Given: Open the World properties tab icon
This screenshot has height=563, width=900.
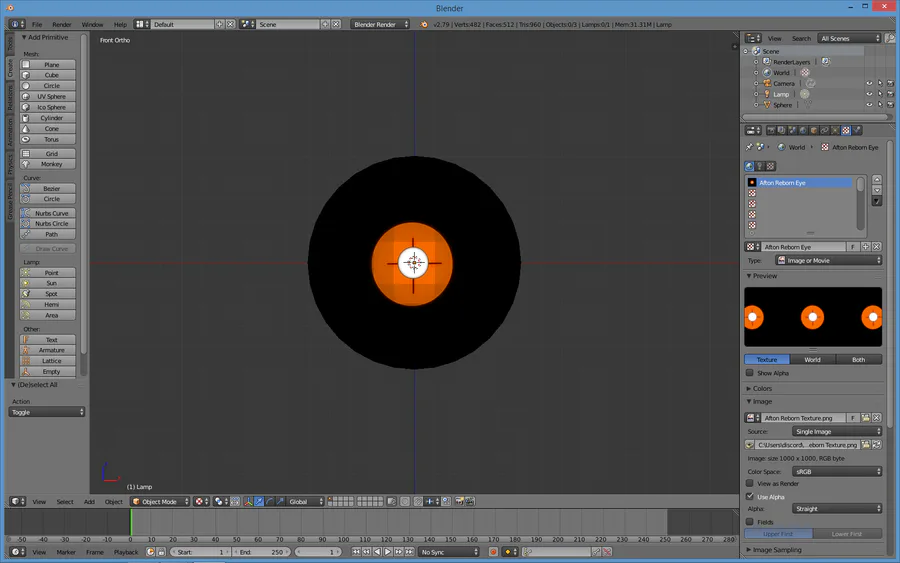Looking at the screenshot, I should (803, 131).
